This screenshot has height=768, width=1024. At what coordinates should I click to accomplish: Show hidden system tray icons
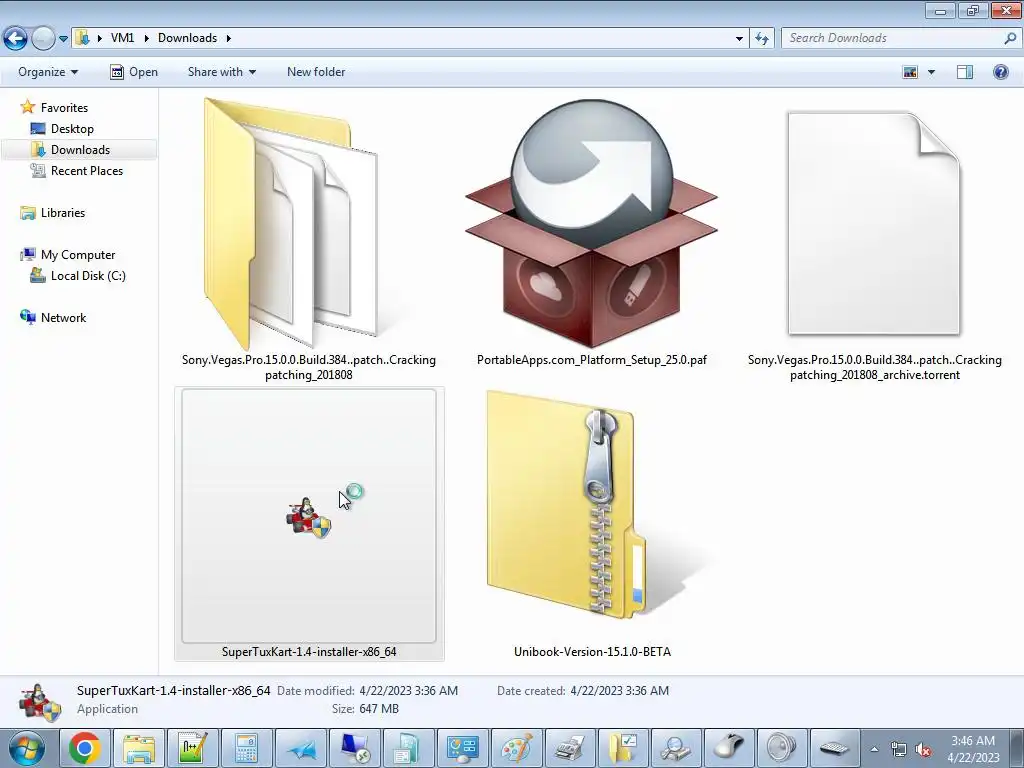coord(874,749)
